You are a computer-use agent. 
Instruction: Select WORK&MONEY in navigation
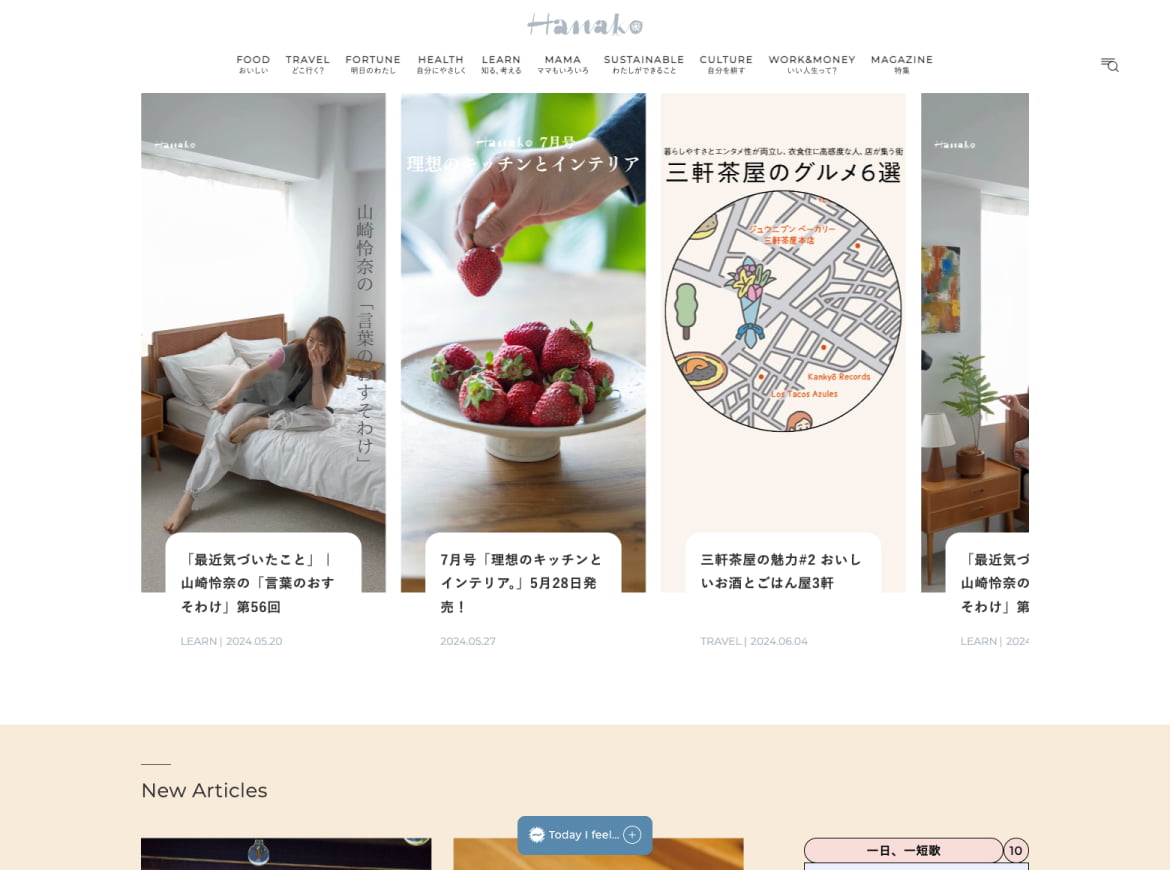(x=812, y=64)
